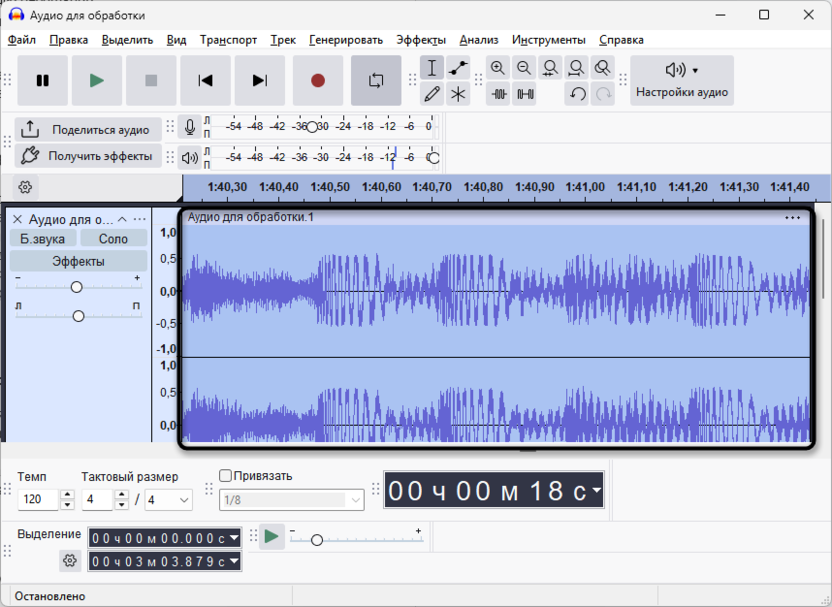This screenshot has height=607, width=832.
Task: Open the time display format dropdown
Action: pos(597,490)
